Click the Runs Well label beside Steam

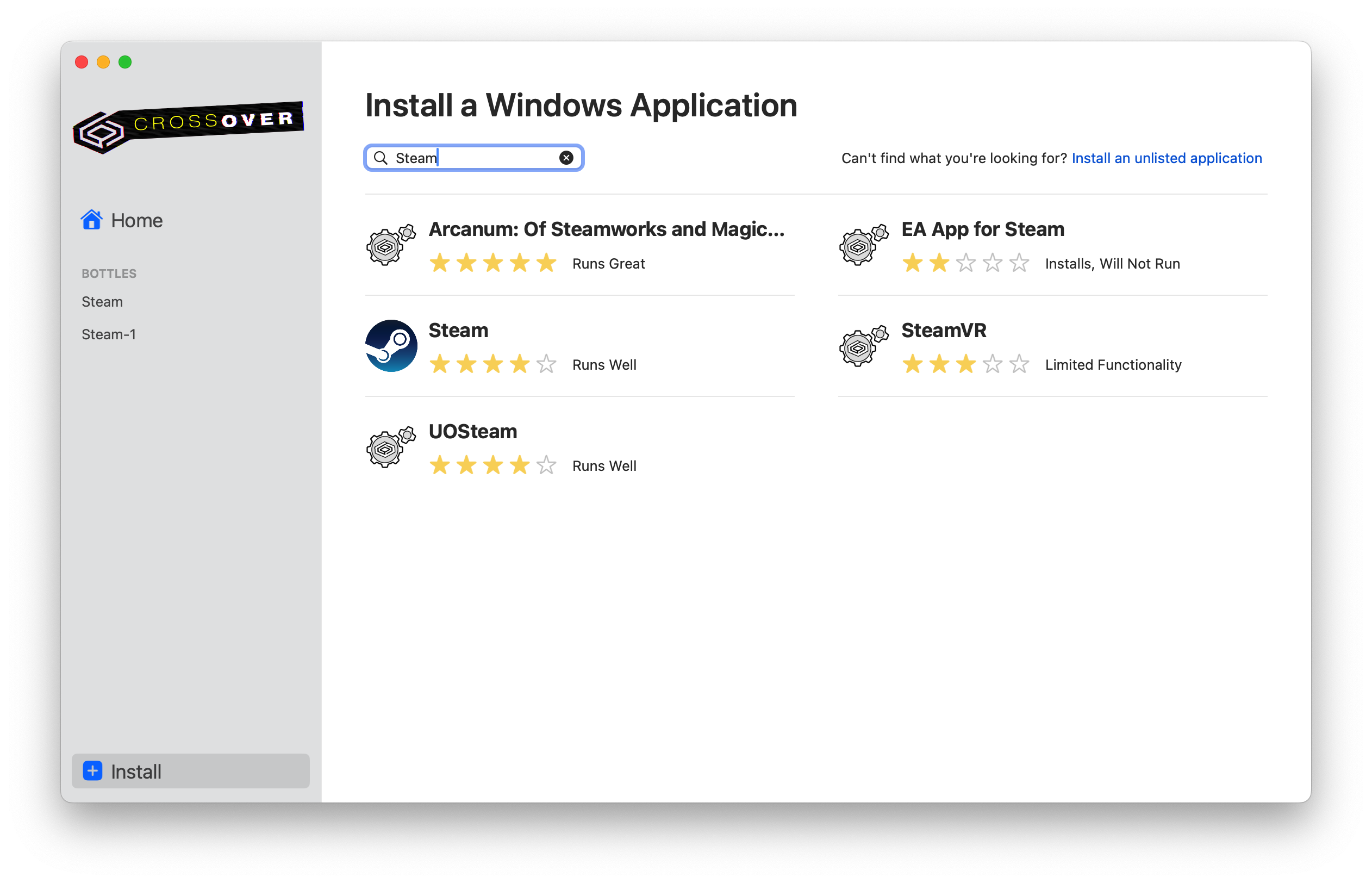tap(605, 365)
